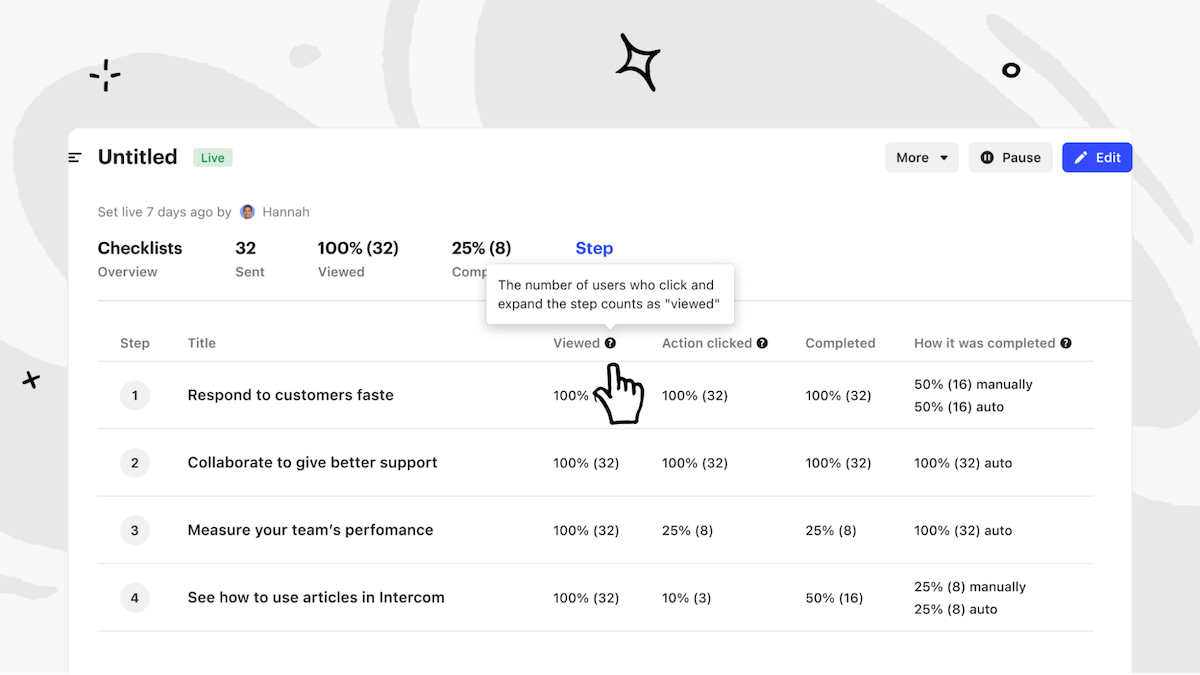Click the Completed column header
Viewport: 1200px width, 675px height.
click(x=840, y=343)
